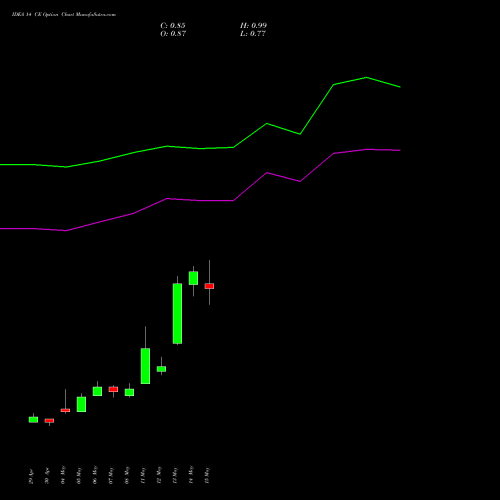Click the red candle for 30 Apr
500x500 pixels.
tap(49, 421)
